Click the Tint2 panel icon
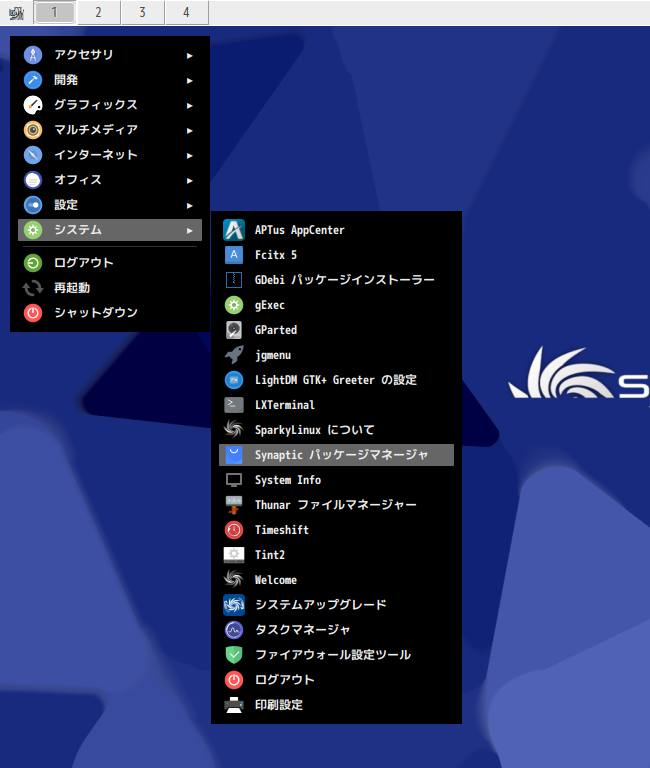The width and height of the screenshot is (650, 768). pos(234,555)
